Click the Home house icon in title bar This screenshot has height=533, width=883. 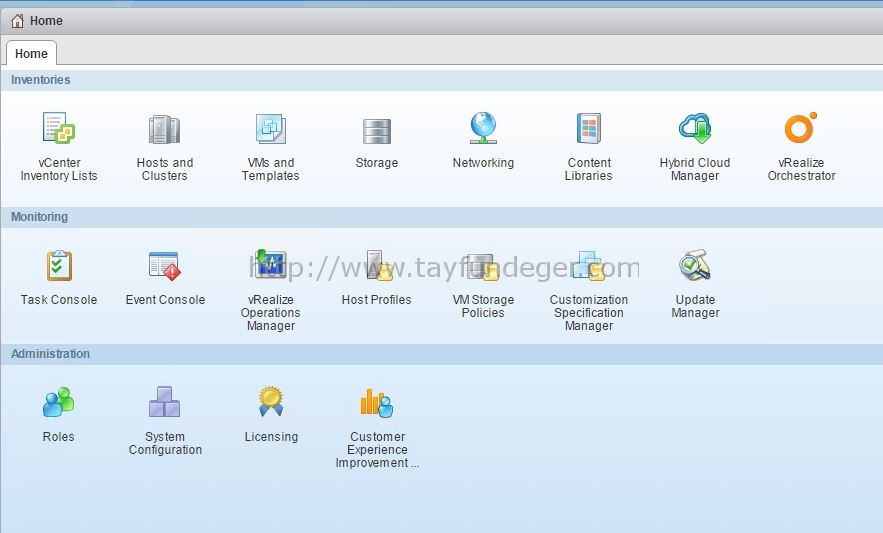click(17, 21)
